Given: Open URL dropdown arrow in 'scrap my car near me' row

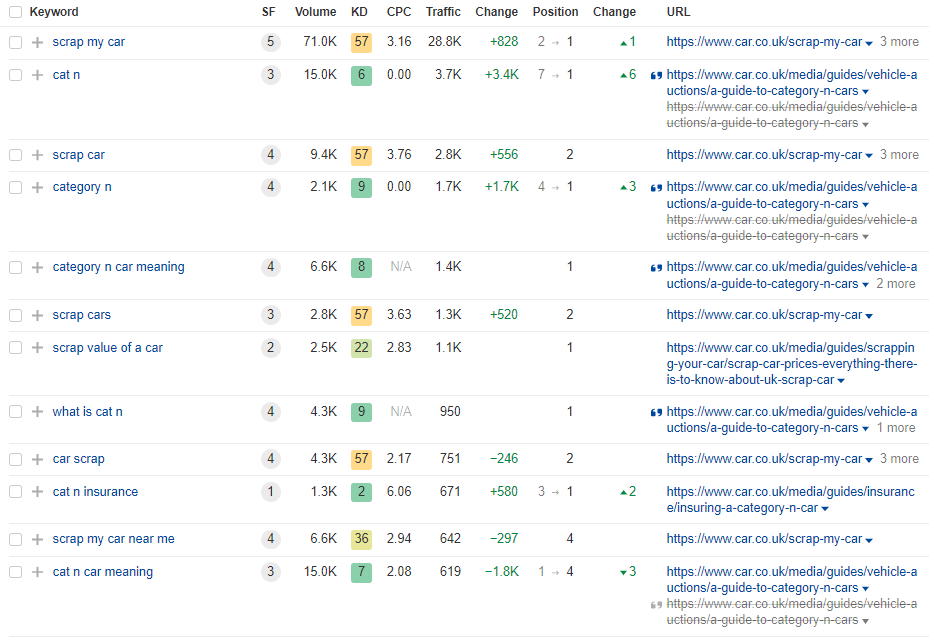Looking at the screenshot, I should pos(869,540).
